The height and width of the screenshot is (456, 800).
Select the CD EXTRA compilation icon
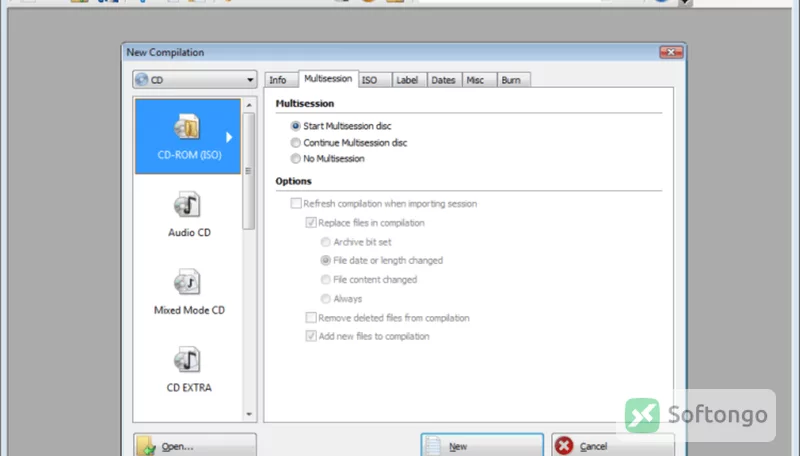point(187,360)
